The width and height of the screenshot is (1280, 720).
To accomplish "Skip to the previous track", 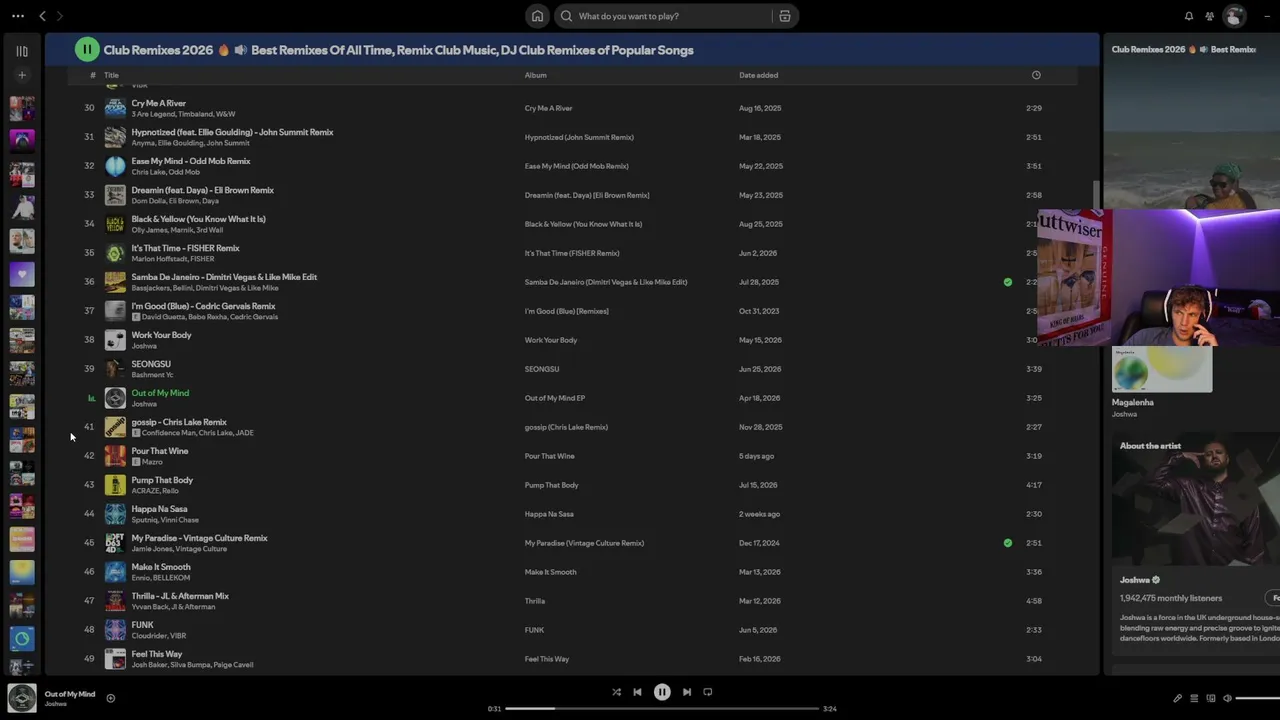I will [637, 692].
